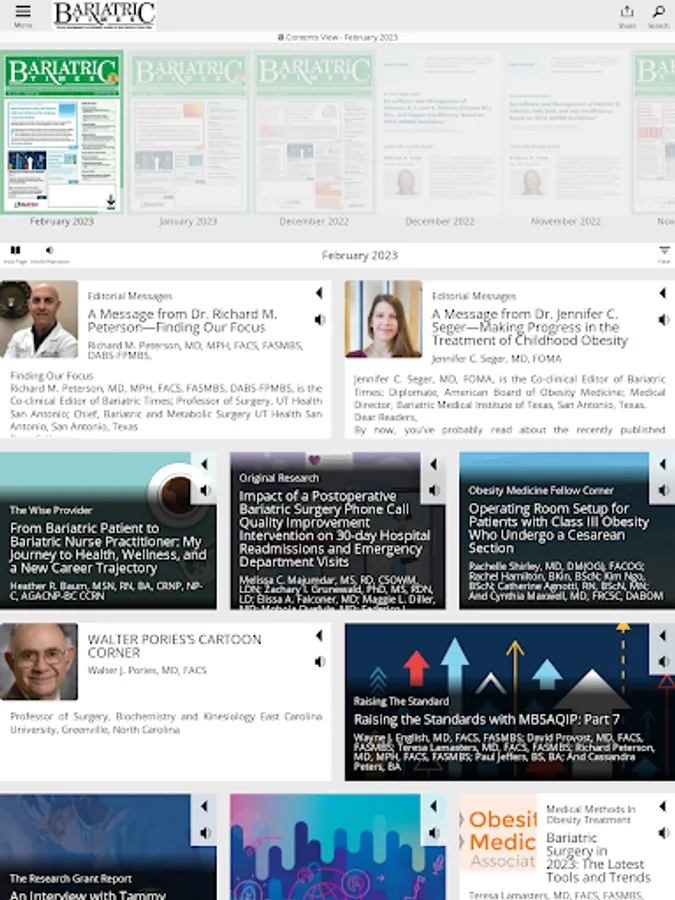Image resolution: width=675 pixels, height=900 pixels.
Task: Open 'Operating Room Setup' Cesarean article
Action: [x=558, y=528]
